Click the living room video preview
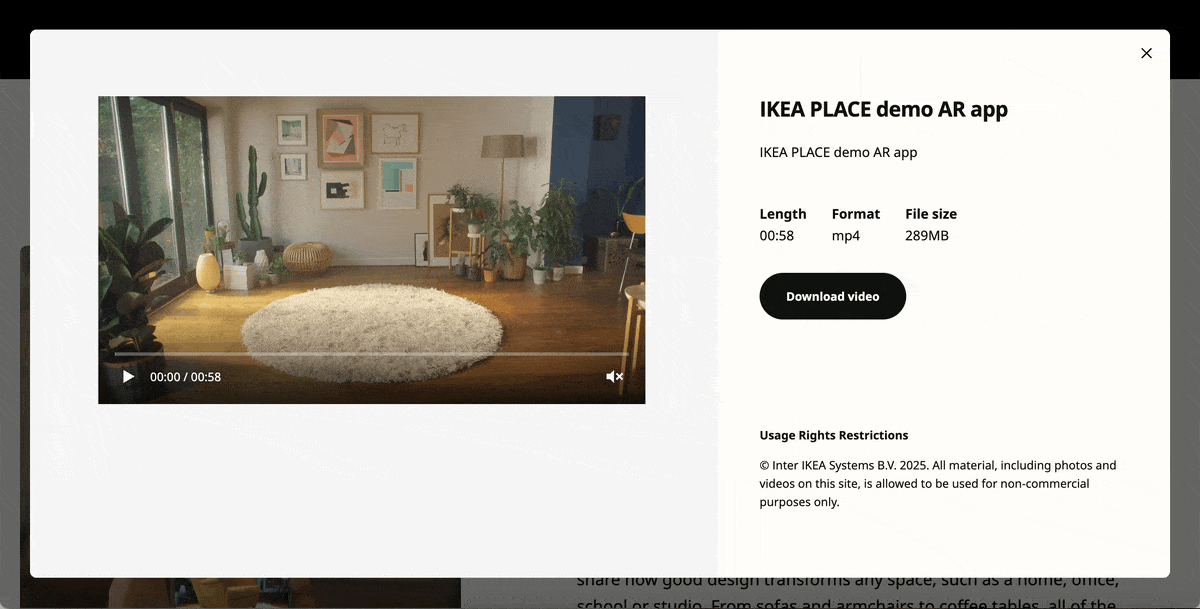Screen dimensions: 1200x609 click(371, 230)
